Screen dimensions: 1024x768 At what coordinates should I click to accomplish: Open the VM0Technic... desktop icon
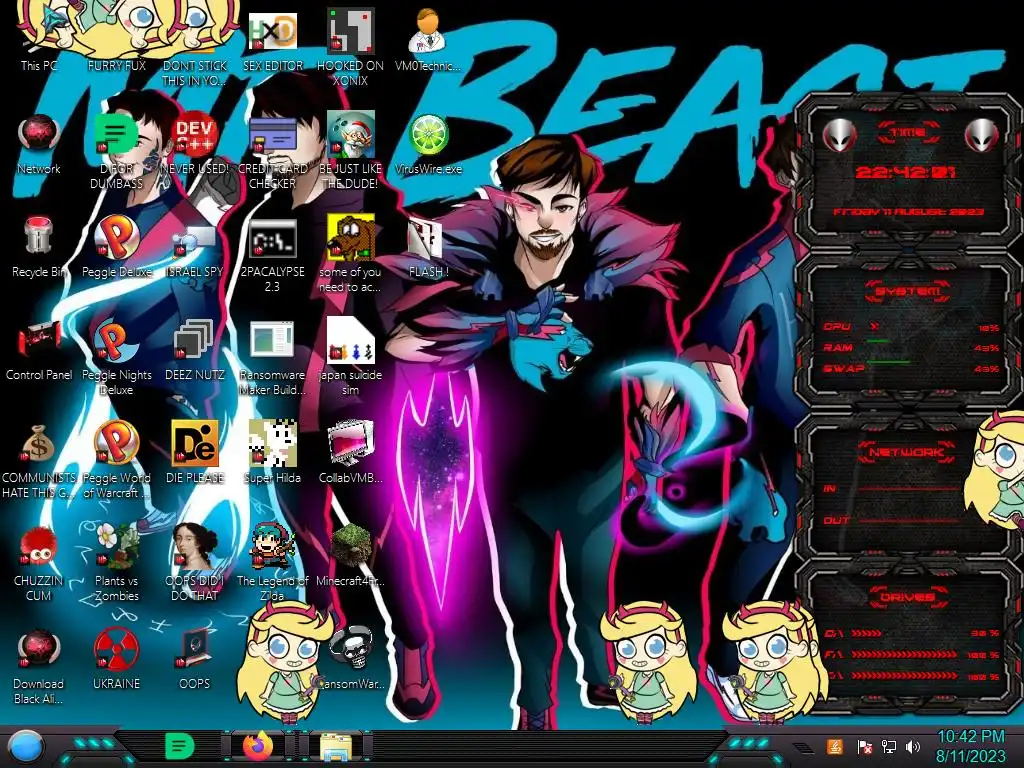[428, 40]
